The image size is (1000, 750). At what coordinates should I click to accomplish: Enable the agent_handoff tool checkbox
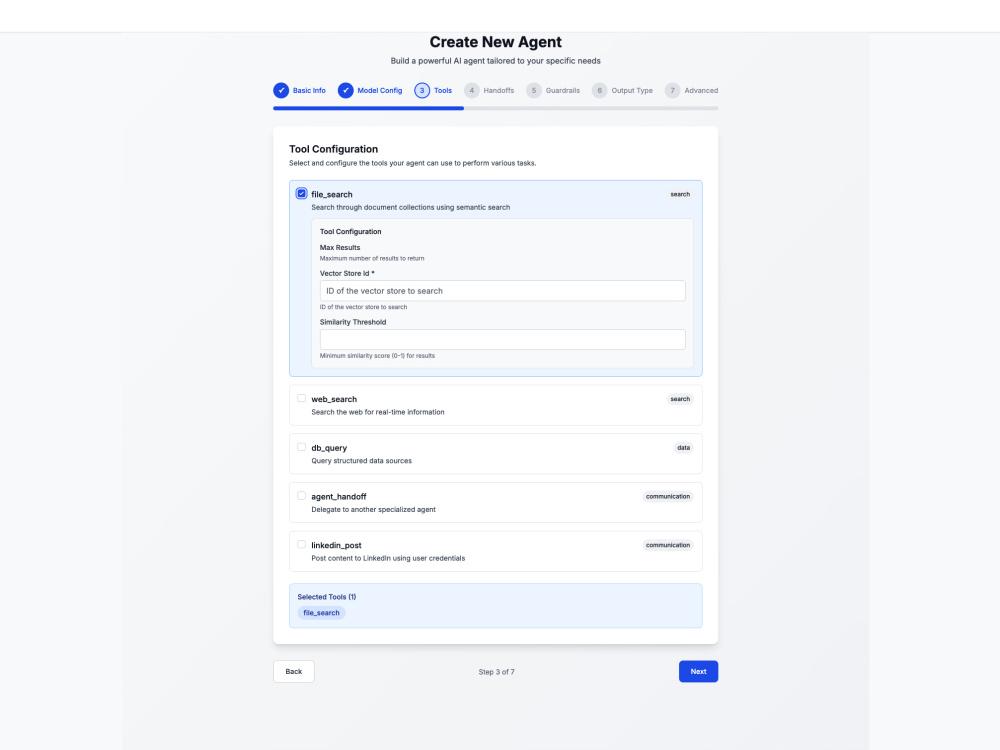click(302, 496)
